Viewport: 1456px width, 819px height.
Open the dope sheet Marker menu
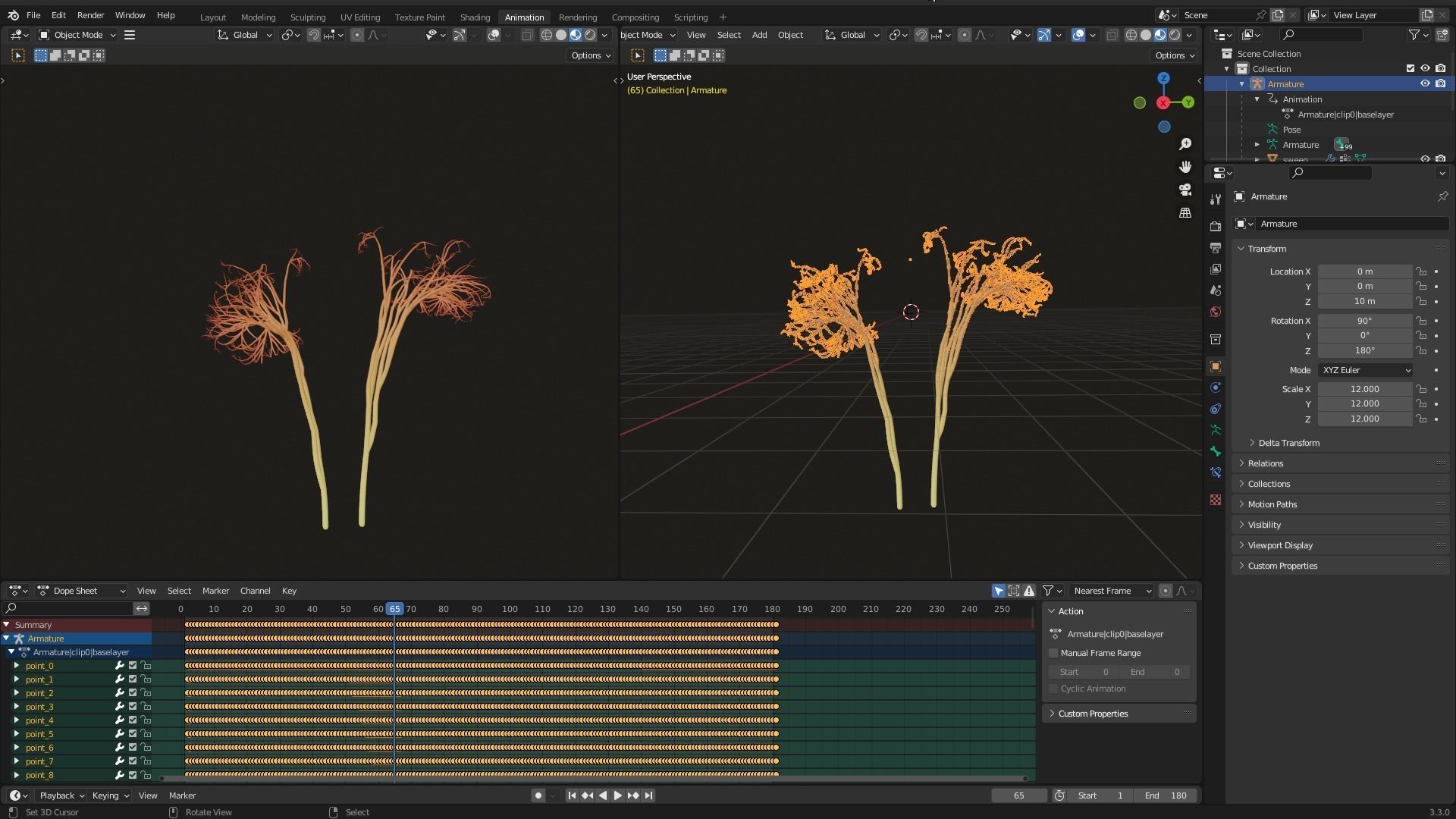pyautogui.click(x=215, y=591)
